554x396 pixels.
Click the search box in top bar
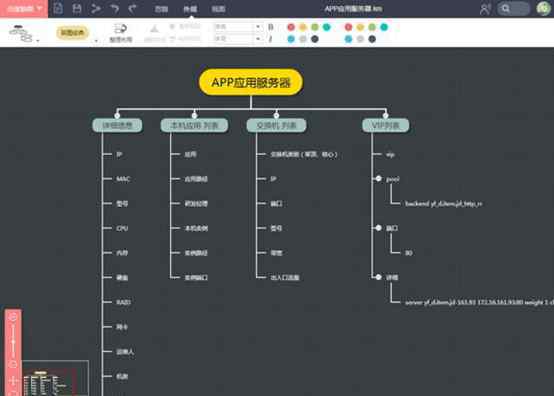click(513, 8)
